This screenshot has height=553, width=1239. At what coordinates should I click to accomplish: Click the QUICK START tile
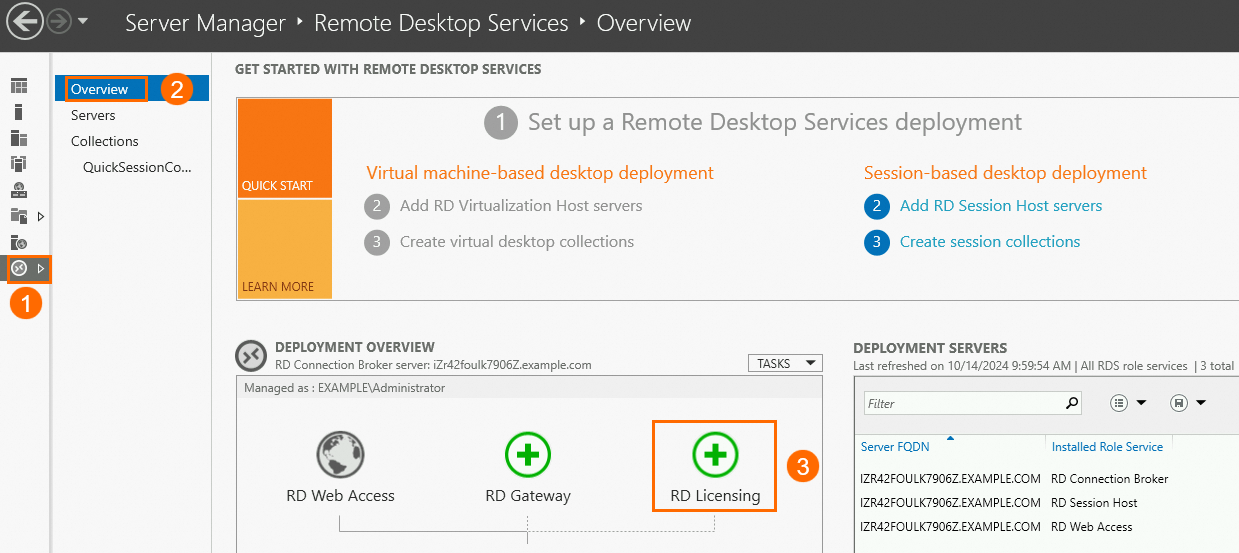point(285,148)
